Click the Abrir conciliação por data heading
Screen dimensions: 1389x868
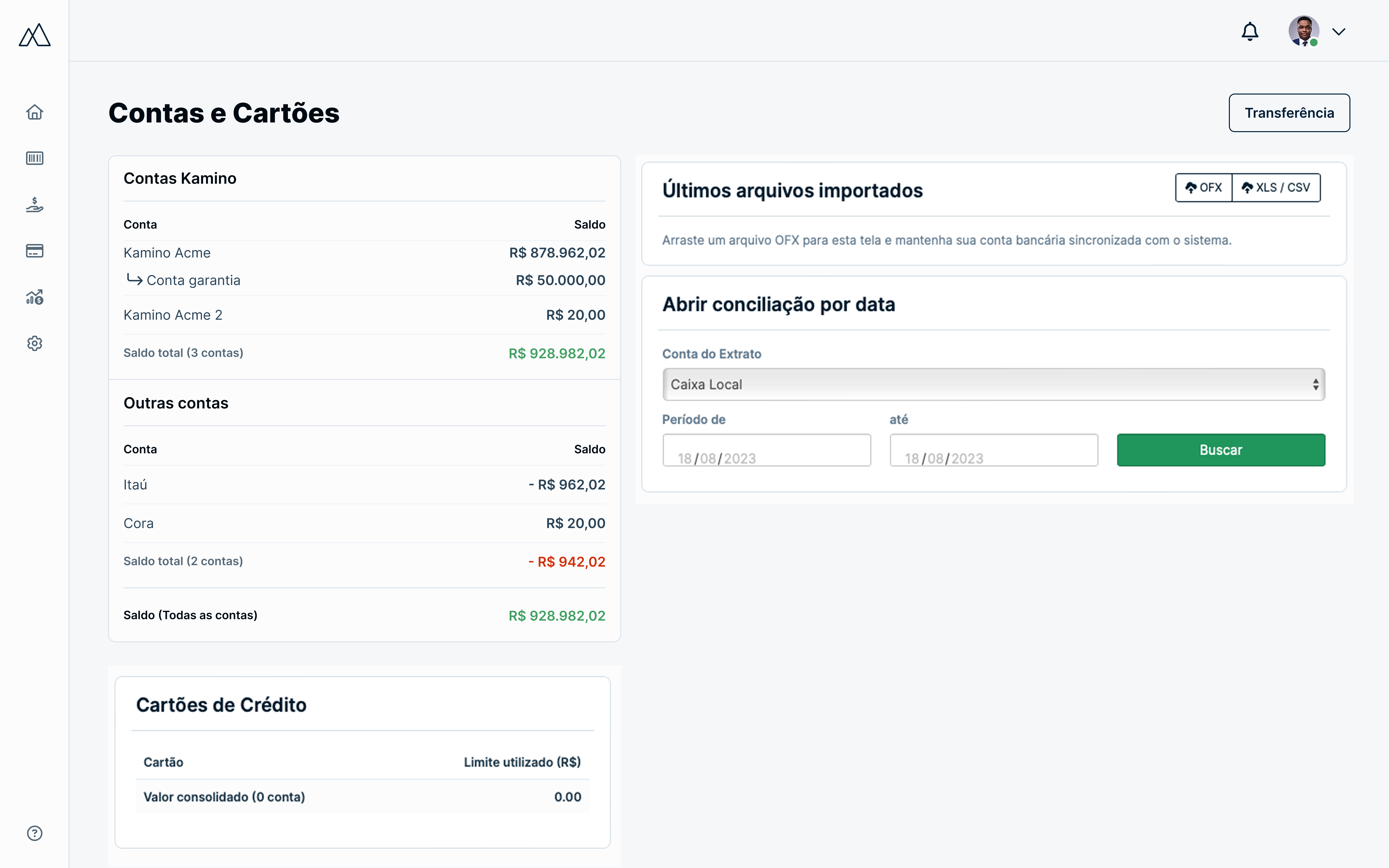coord(779,304)
